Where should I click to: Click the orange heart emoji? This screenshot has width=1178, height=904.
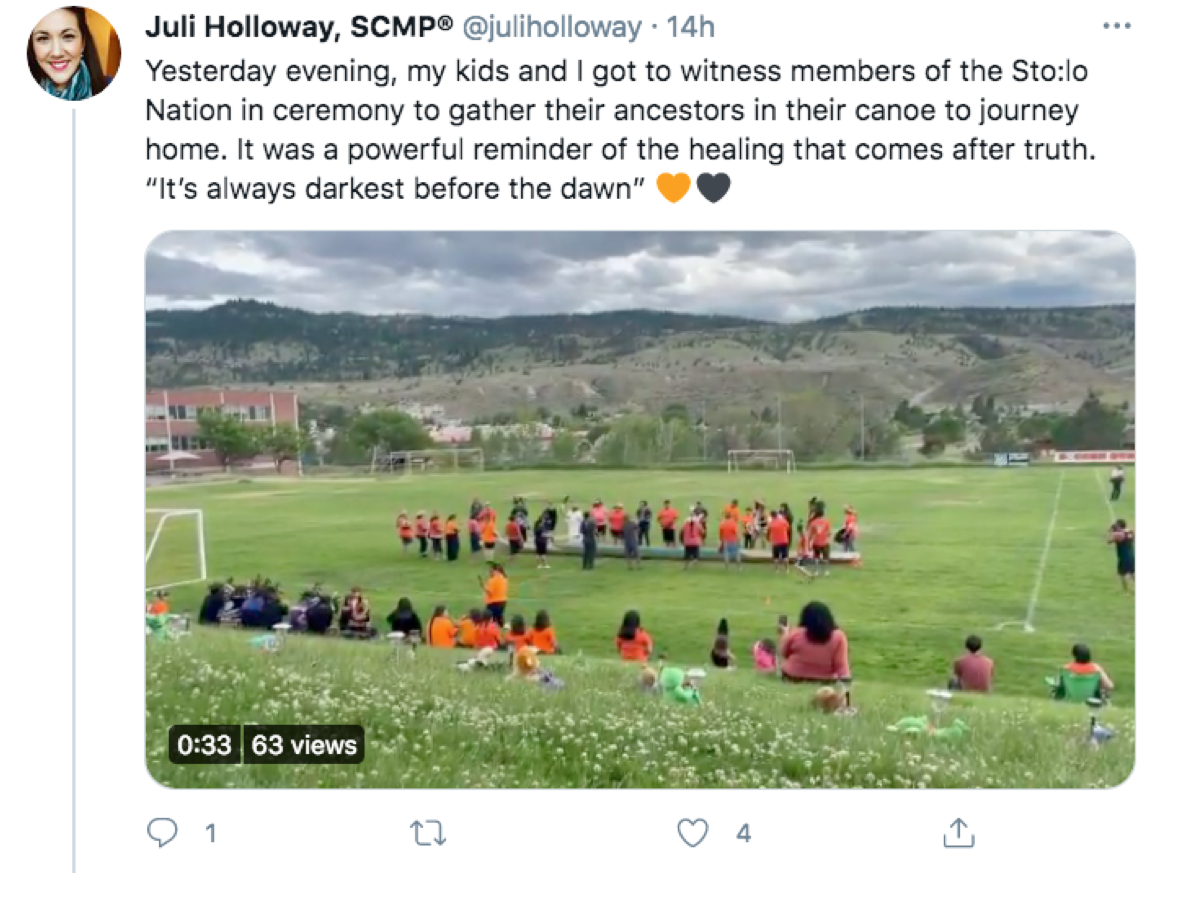click(x=673, y=187)
